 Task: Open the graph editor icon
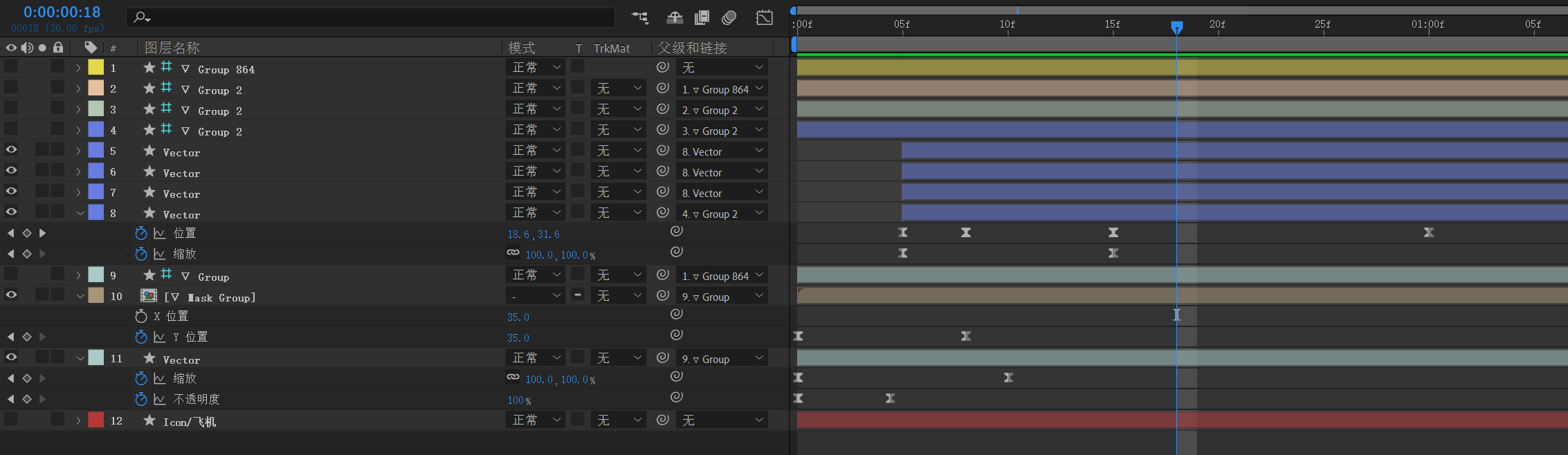coord(765,18)
